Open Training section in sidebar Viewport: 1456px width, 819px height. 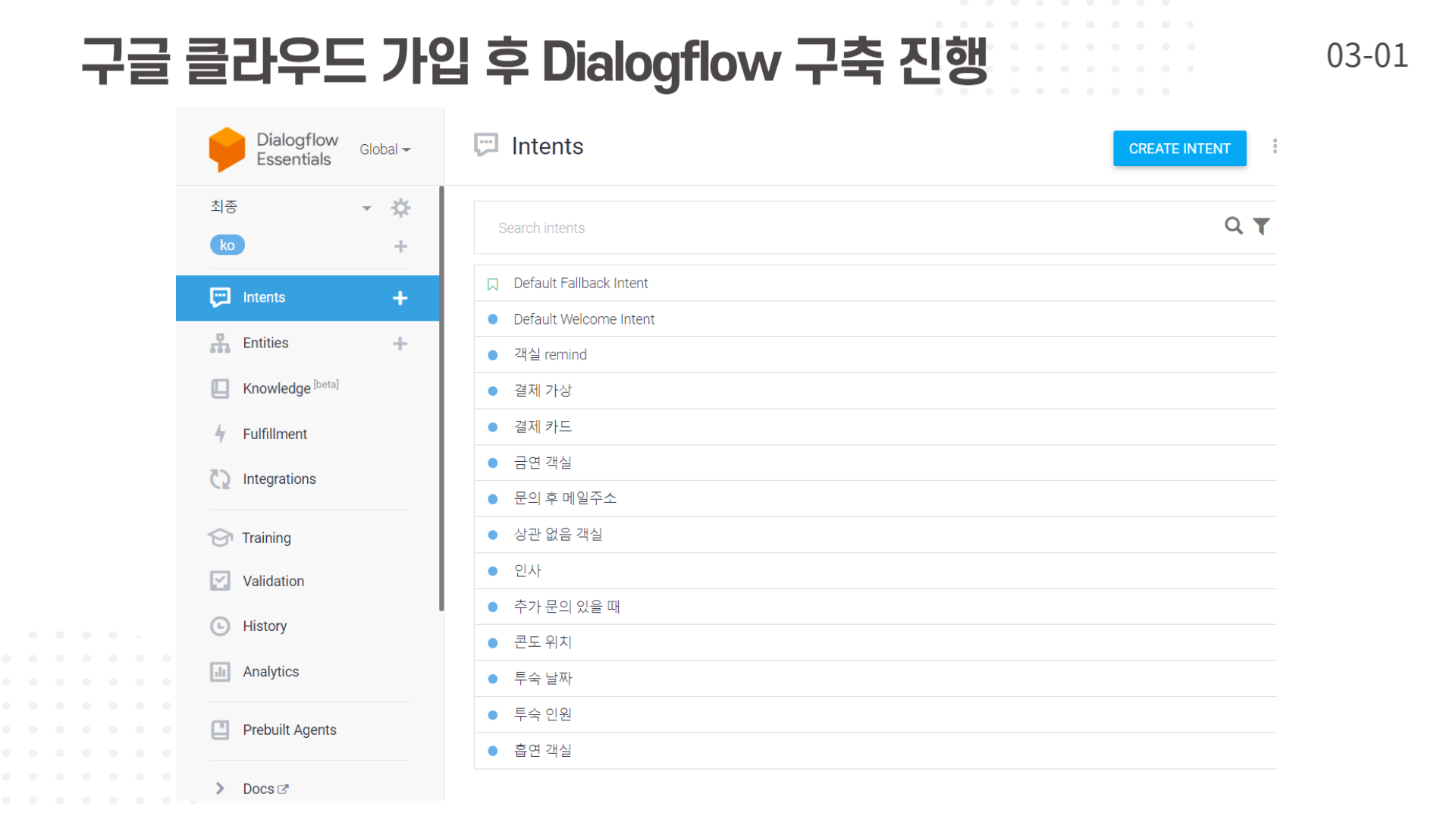265,538
